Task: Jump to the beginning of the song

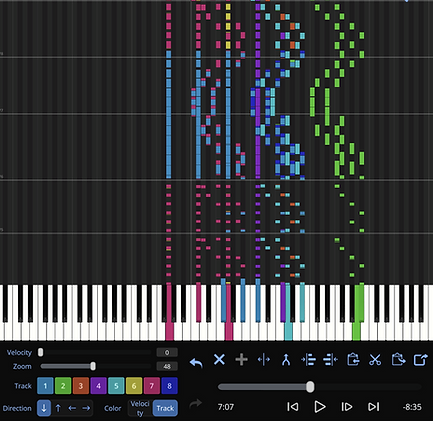Action: point(293,407)
